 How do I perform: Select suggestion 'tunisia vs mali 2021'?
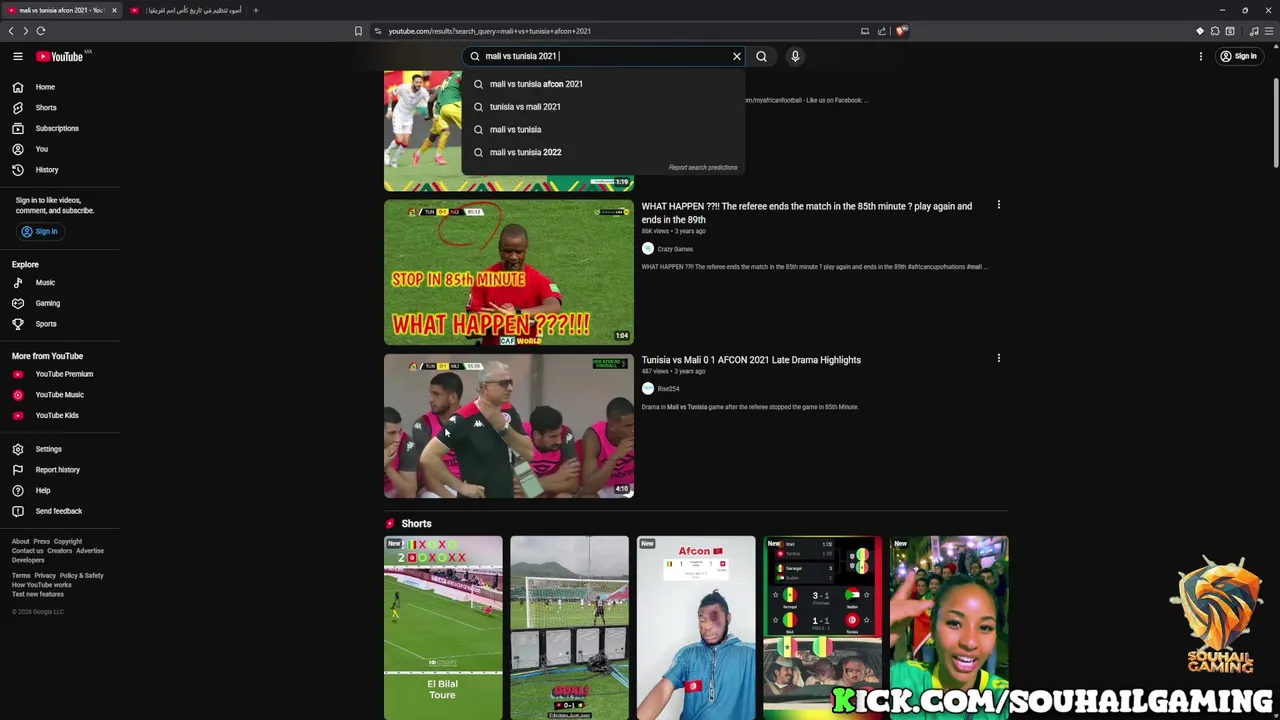(603, 107)
